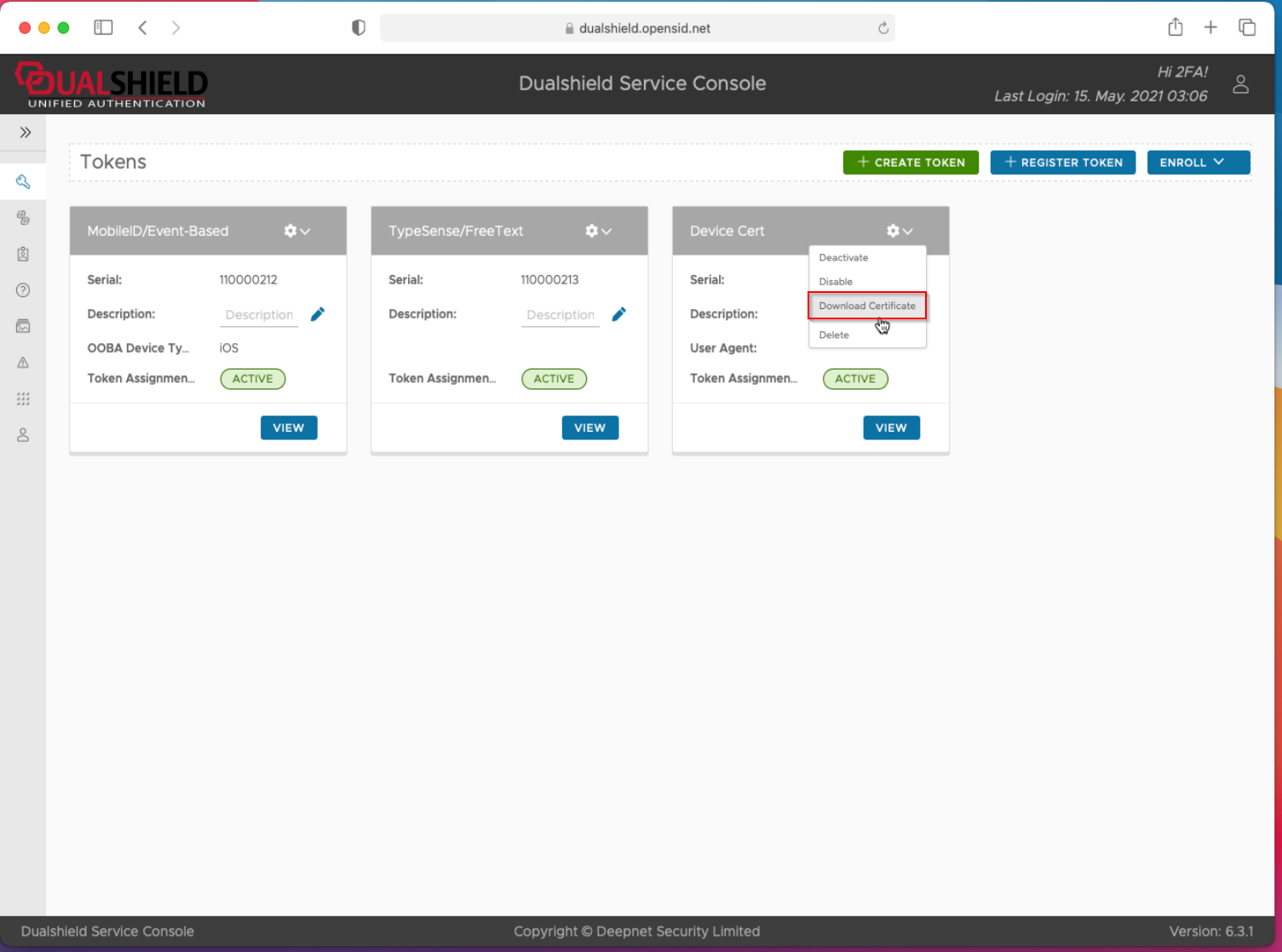Click the Register Token button
Screen dimensions: 1282x952
pos(1062,162)
